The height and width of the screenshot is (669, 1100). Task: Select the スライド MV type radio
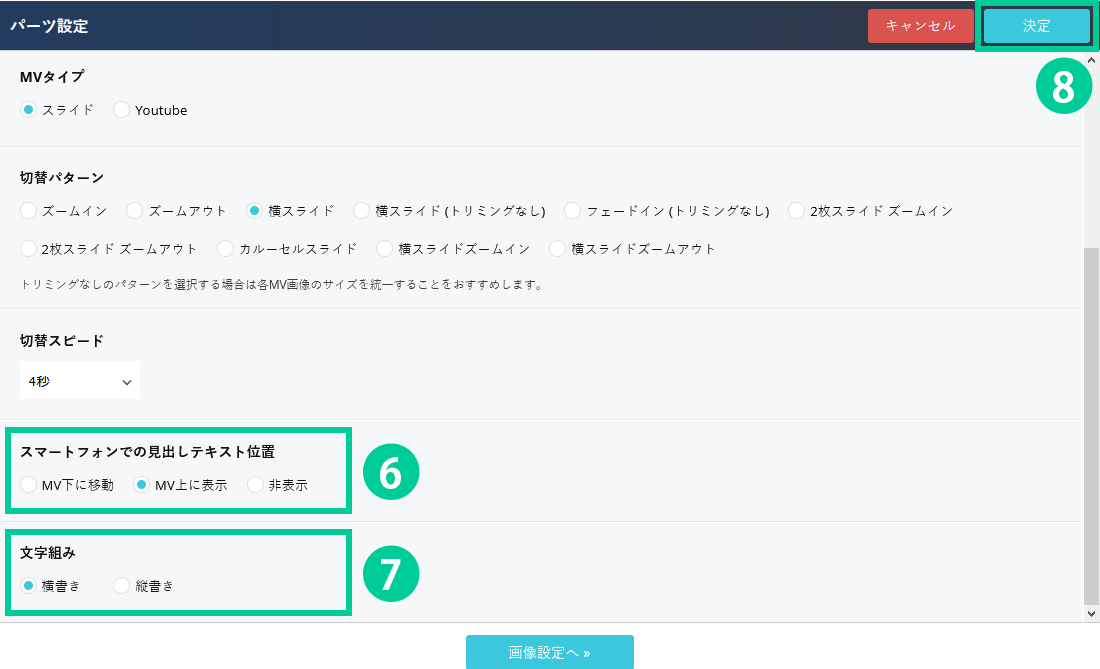click(29, 110)
